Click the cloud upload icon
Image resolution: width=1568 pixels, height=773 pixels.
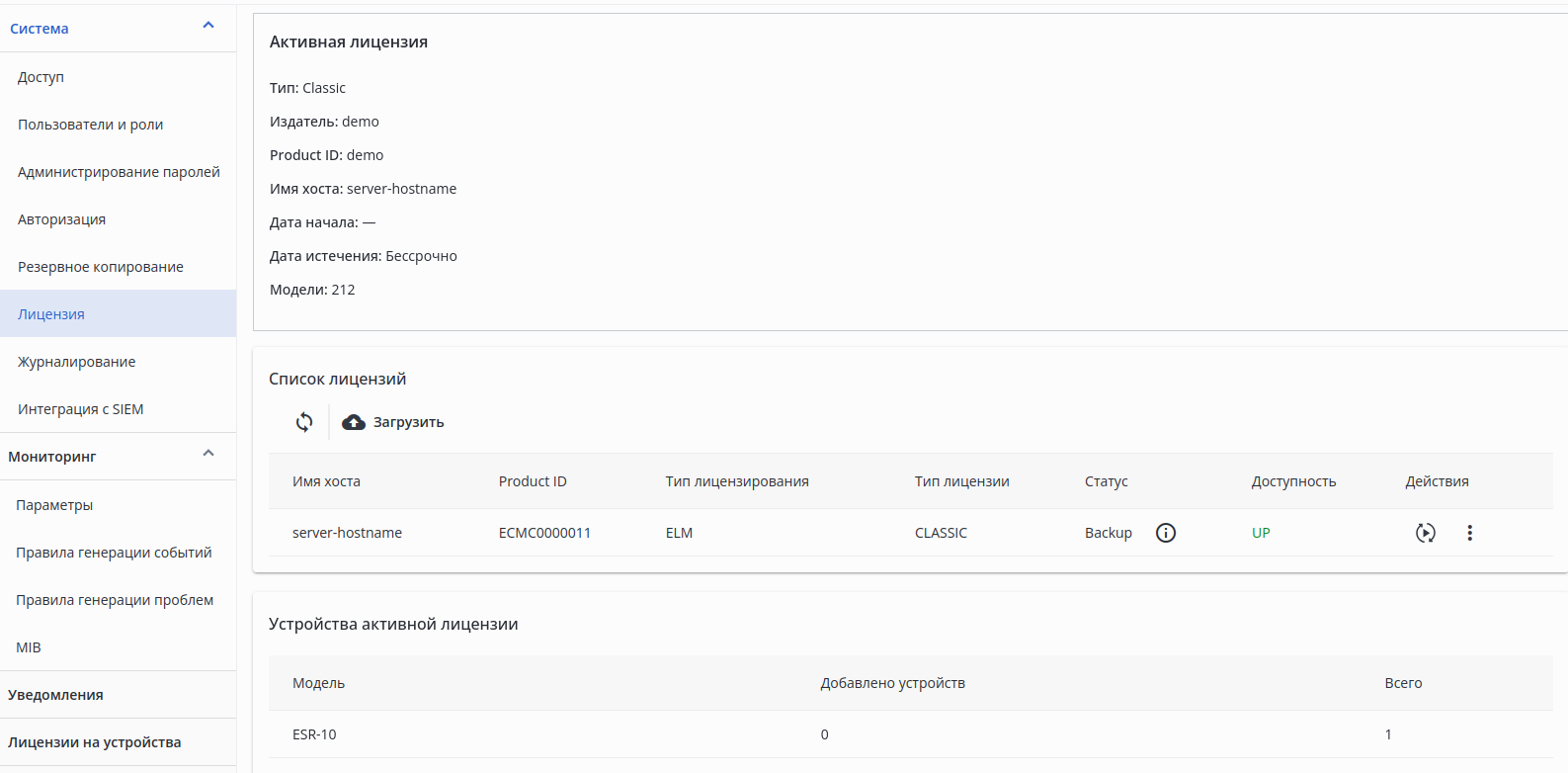pos(354,422)
